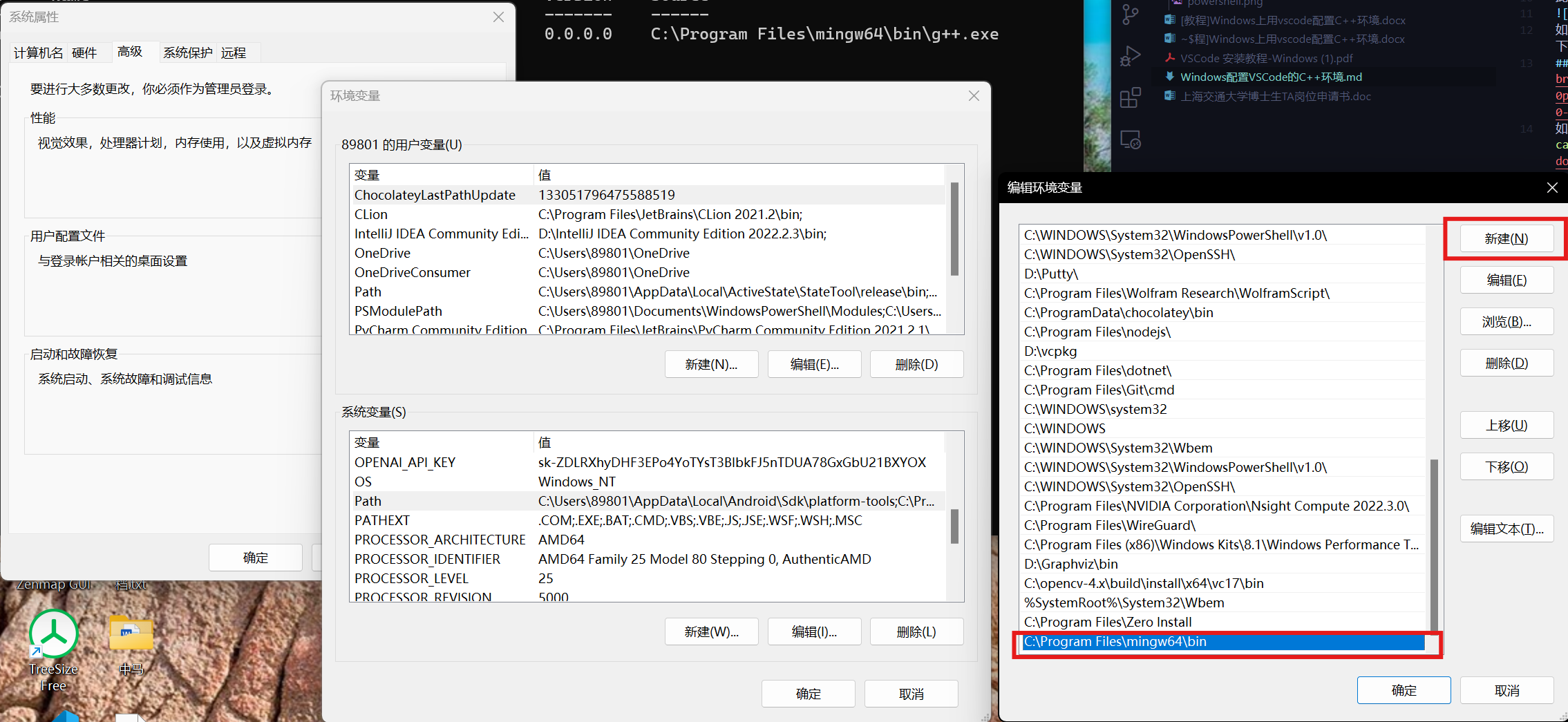Click scrollbar of the user variables list
Image resolution: width=1568 pixels, height=722 pixels.
pos(954,229)
